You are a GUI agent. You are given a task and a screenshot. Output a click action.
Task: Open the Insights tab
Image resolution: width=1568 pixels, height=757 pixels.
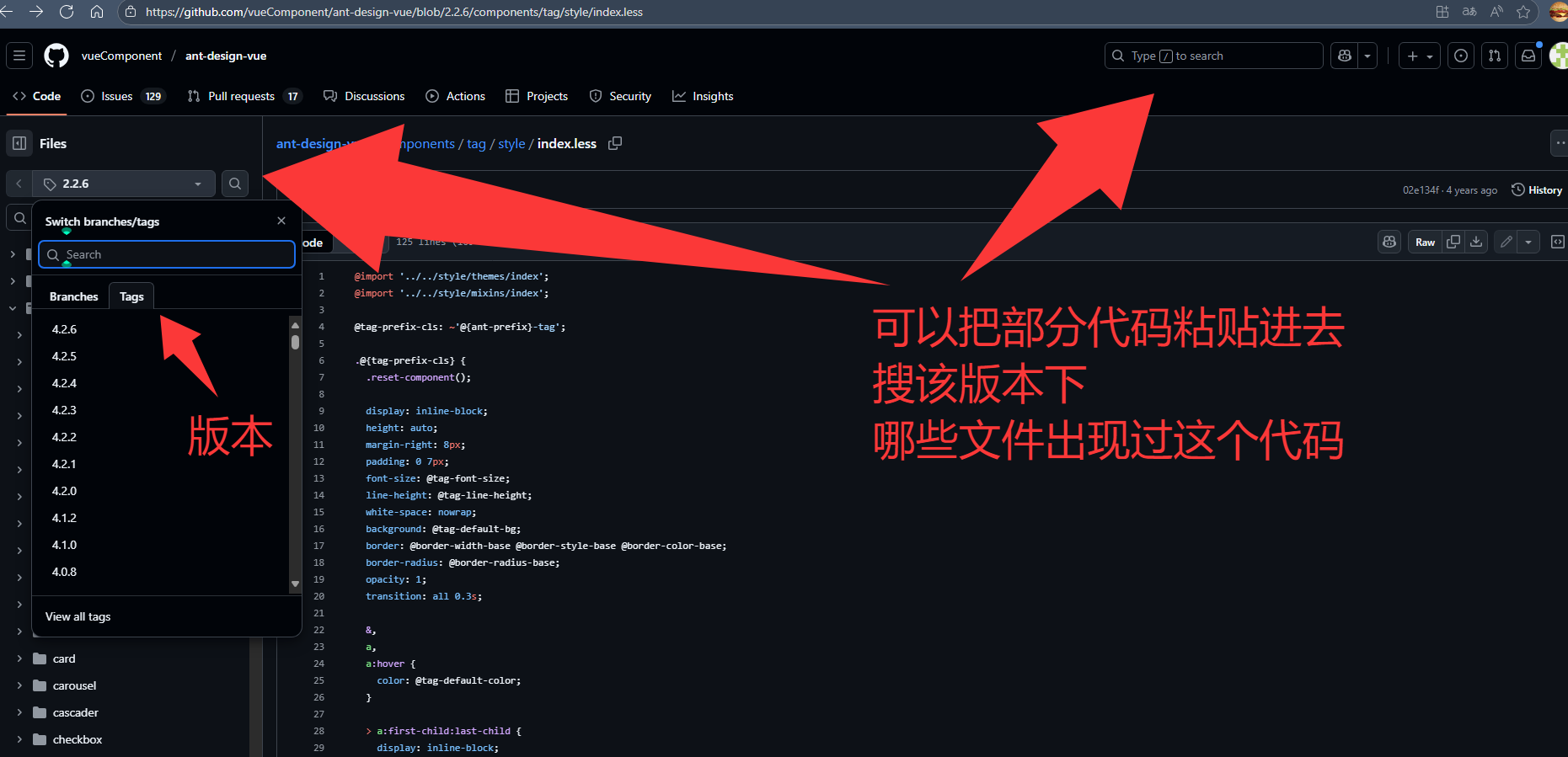703,96
